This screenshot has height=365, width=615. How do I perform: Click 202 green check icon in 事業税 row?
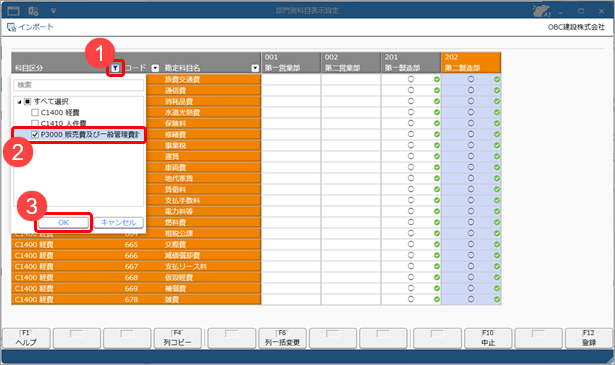pos(497,145)
